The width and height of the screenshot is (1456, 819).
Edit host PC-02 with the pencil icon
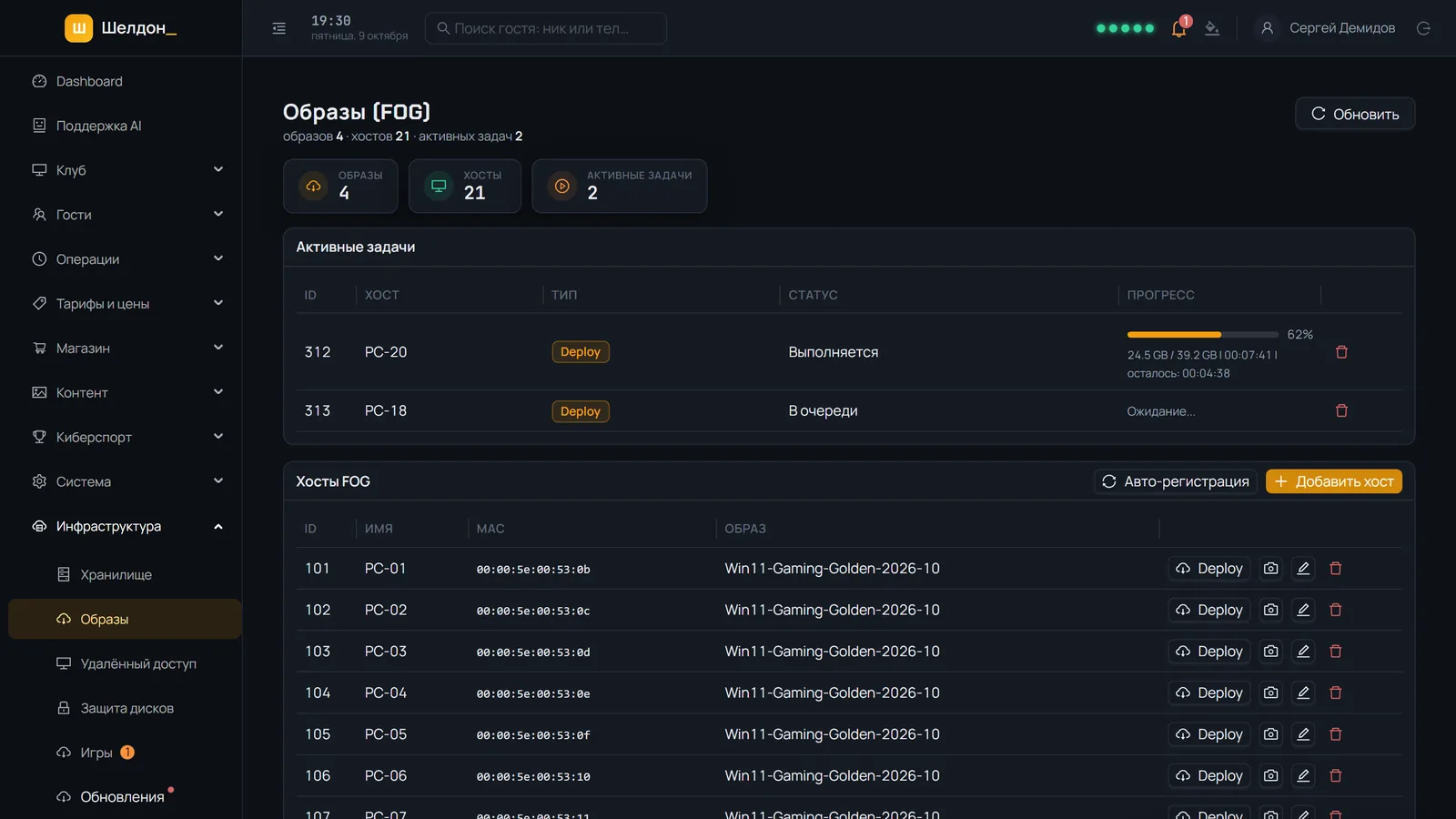pyautogui.click(x=1303, y=610)
